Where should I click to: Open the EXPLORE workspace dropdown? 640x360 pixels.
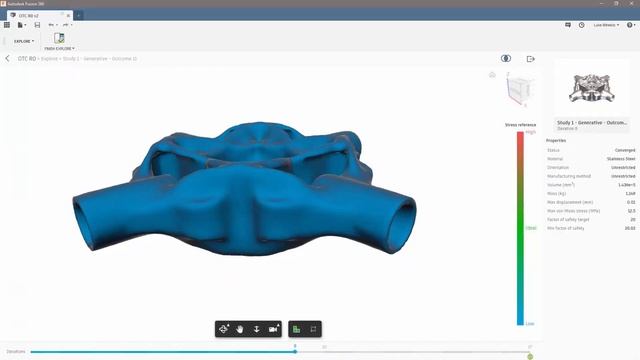[24, 41]
